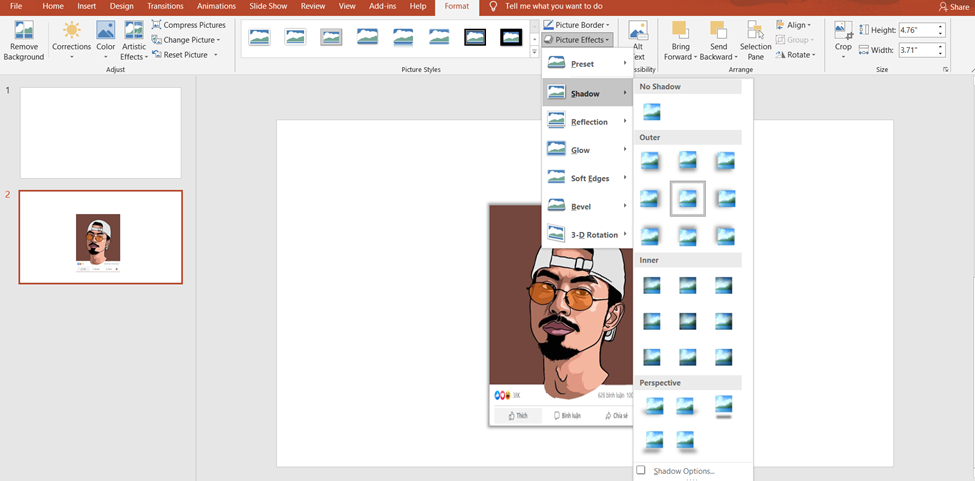Open the Glow submenu
Viewport: 975px width, 481px height.
point(587,150)
